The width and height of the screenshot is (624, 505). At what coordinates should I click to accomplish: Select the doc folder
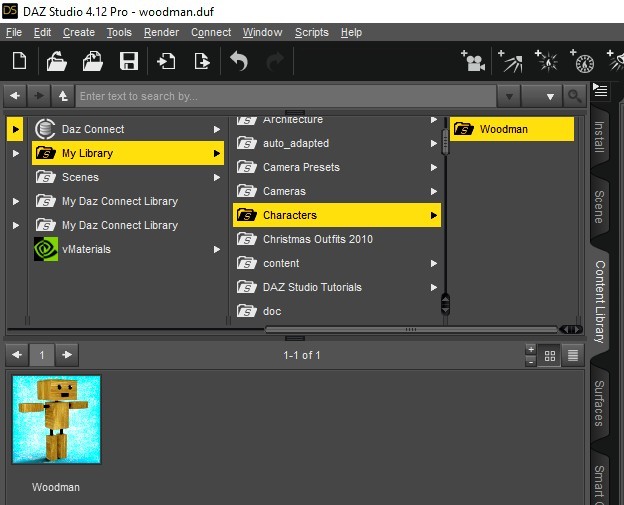coord(337,311)
